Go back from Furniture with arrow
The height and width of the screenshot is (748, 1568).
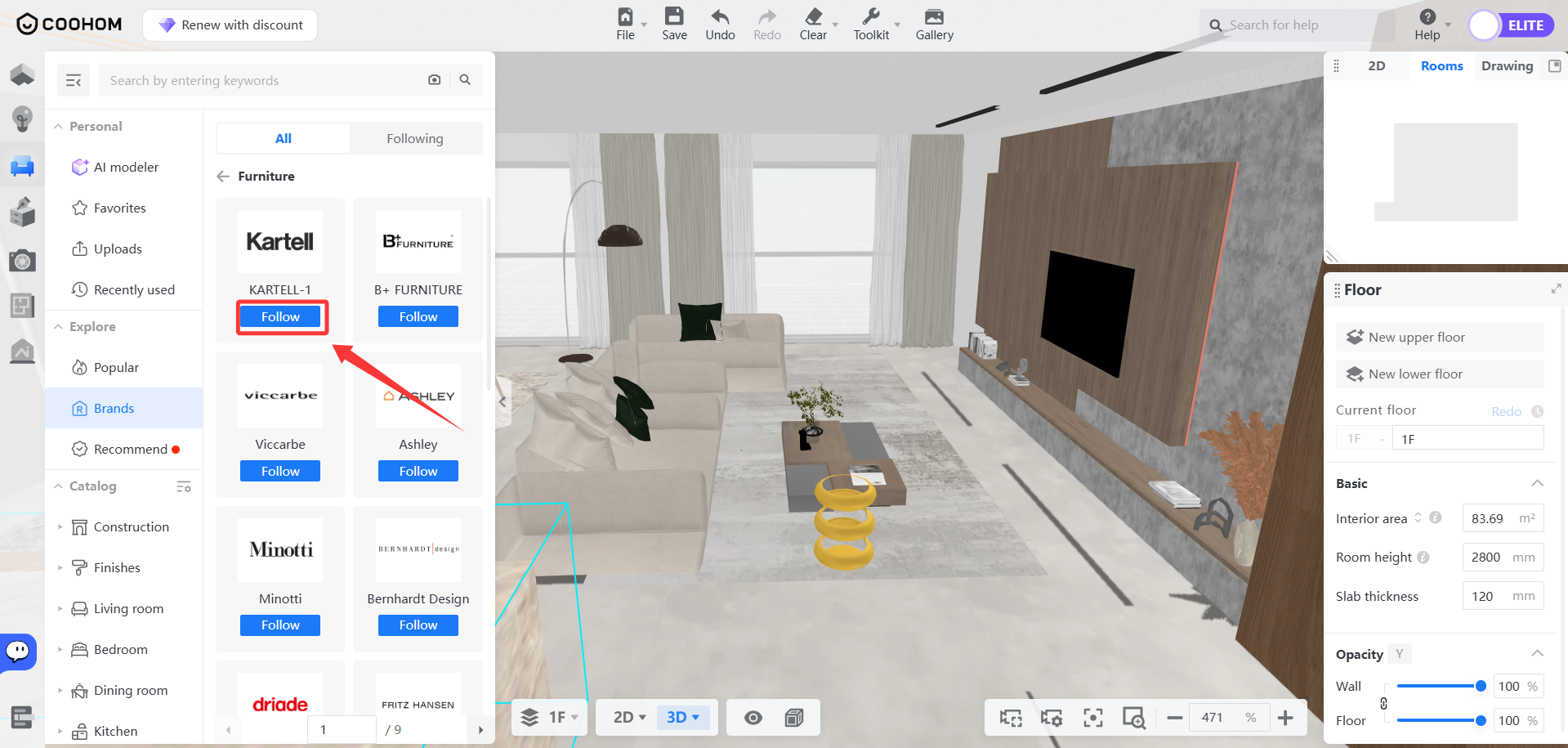coord(223,176)
